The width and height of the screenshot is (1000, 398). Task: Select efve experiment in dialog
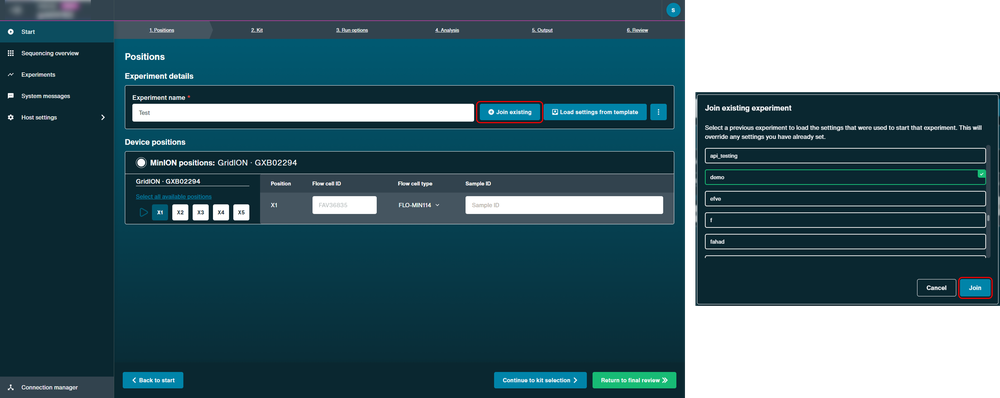click(846, 198)
